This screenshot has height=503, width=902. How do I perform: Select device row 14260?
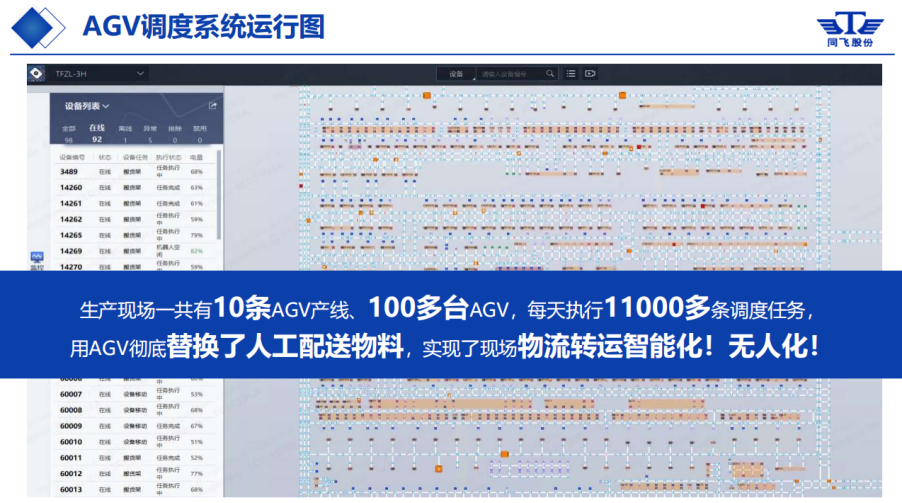pos(136,188)
